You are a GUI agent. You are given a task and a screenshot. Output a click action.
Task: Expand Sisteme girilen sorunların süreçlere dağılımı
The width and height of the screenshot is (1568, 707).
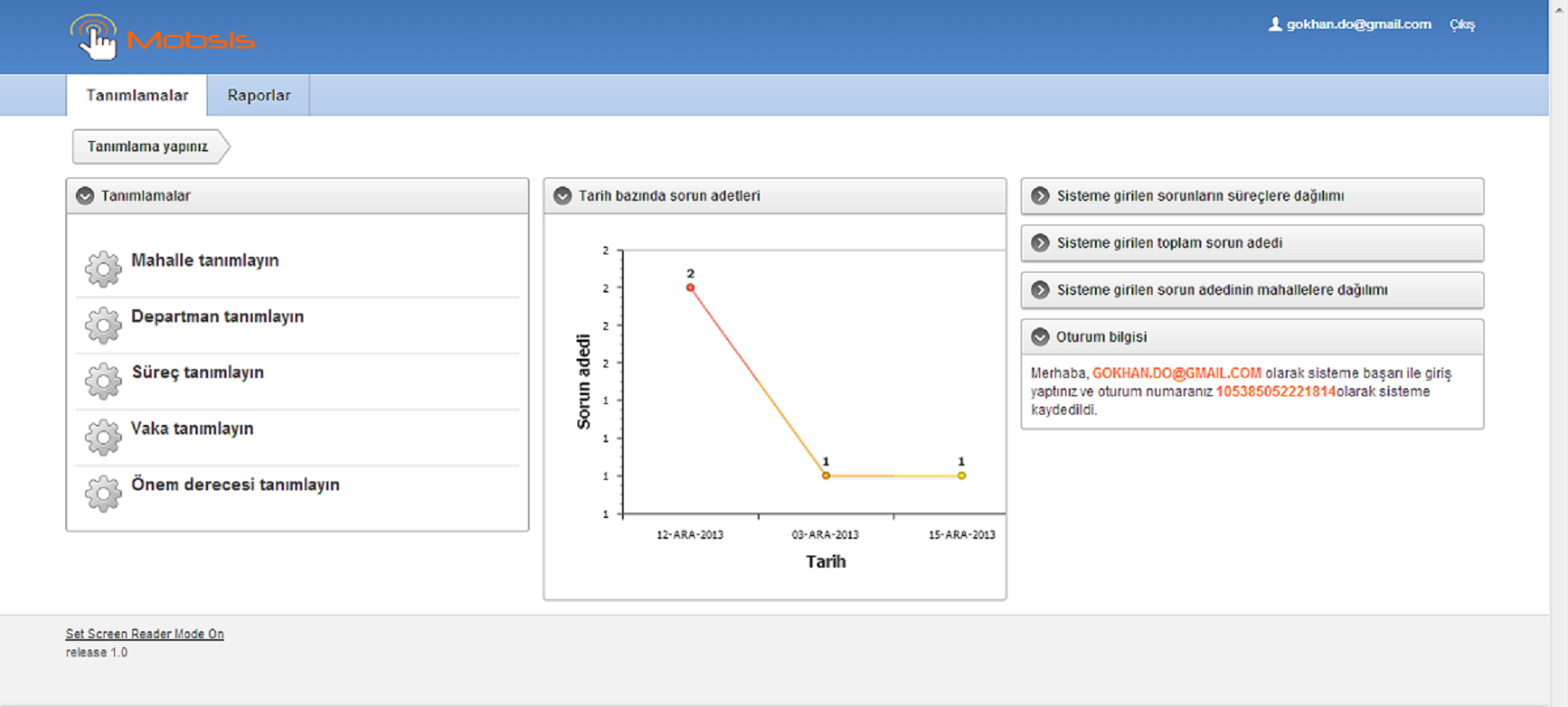pyautogui.click(x=1040, y=196)
